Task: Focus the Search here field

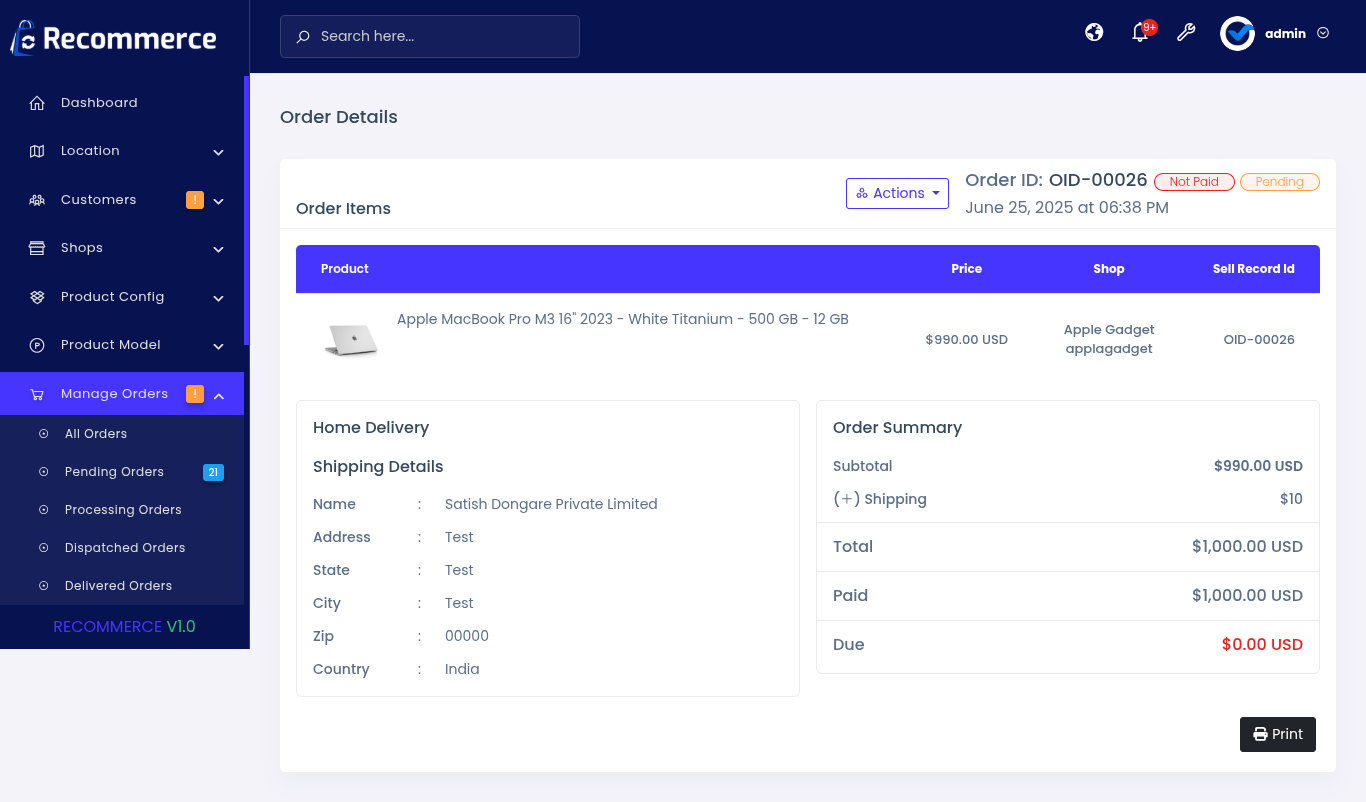Action: tap(430, 36)
